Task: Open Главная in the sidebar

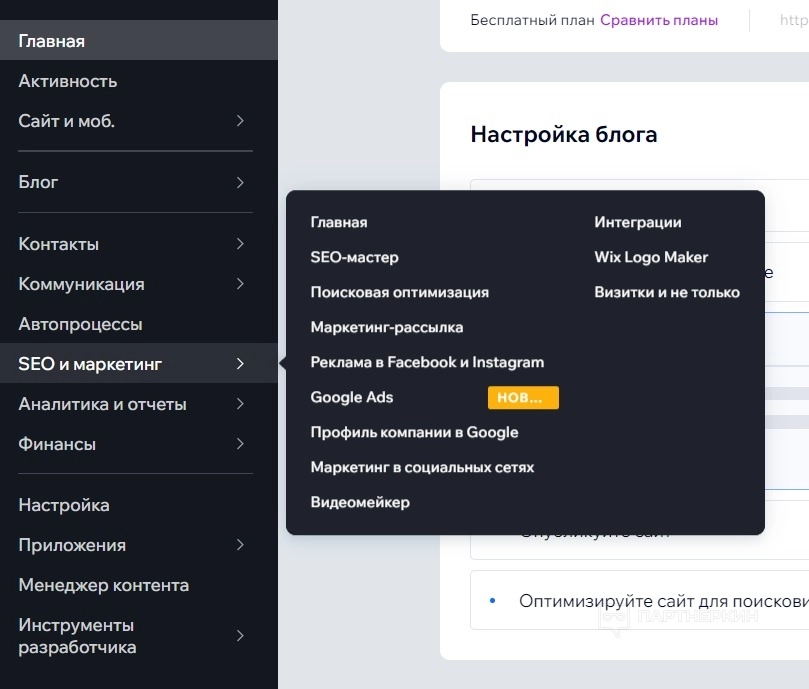Action: (x=52, y=41)
